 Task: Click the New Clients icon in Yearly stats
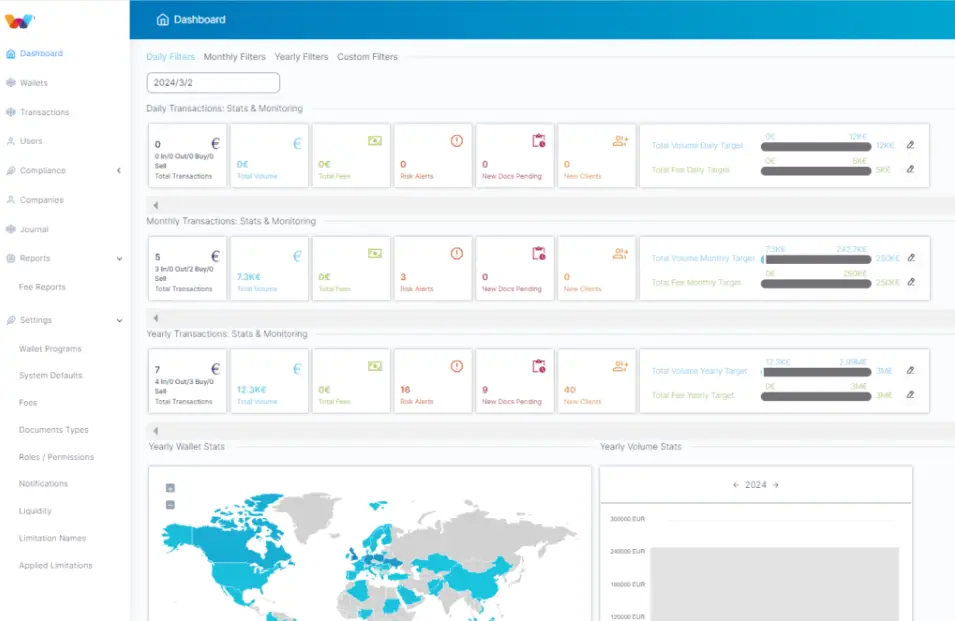[618, 368]
